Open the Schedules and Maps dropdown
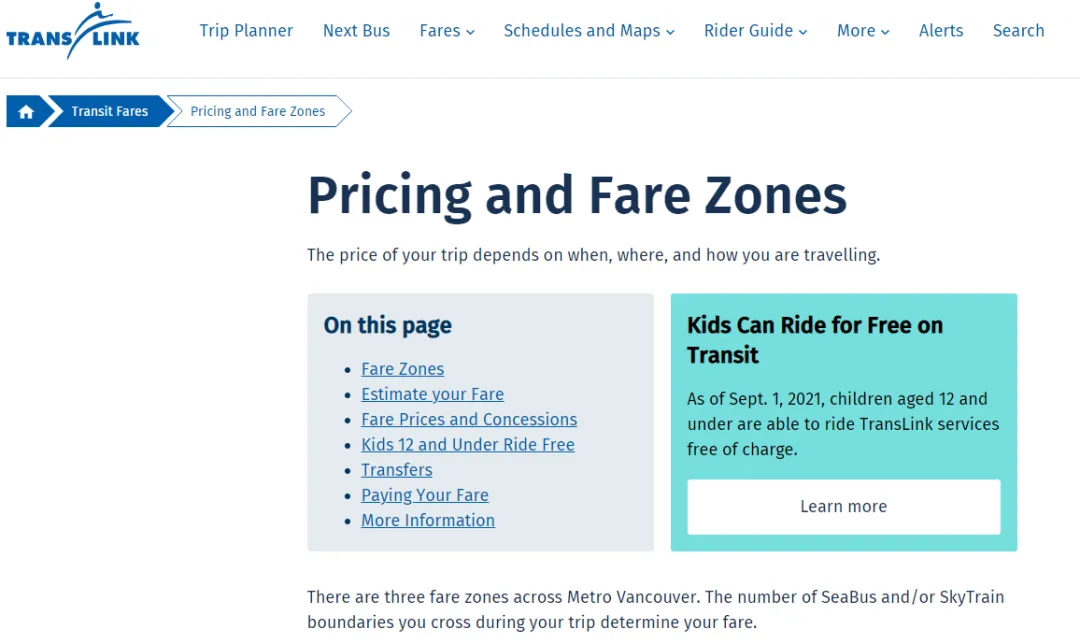 (x=589, y=31)
